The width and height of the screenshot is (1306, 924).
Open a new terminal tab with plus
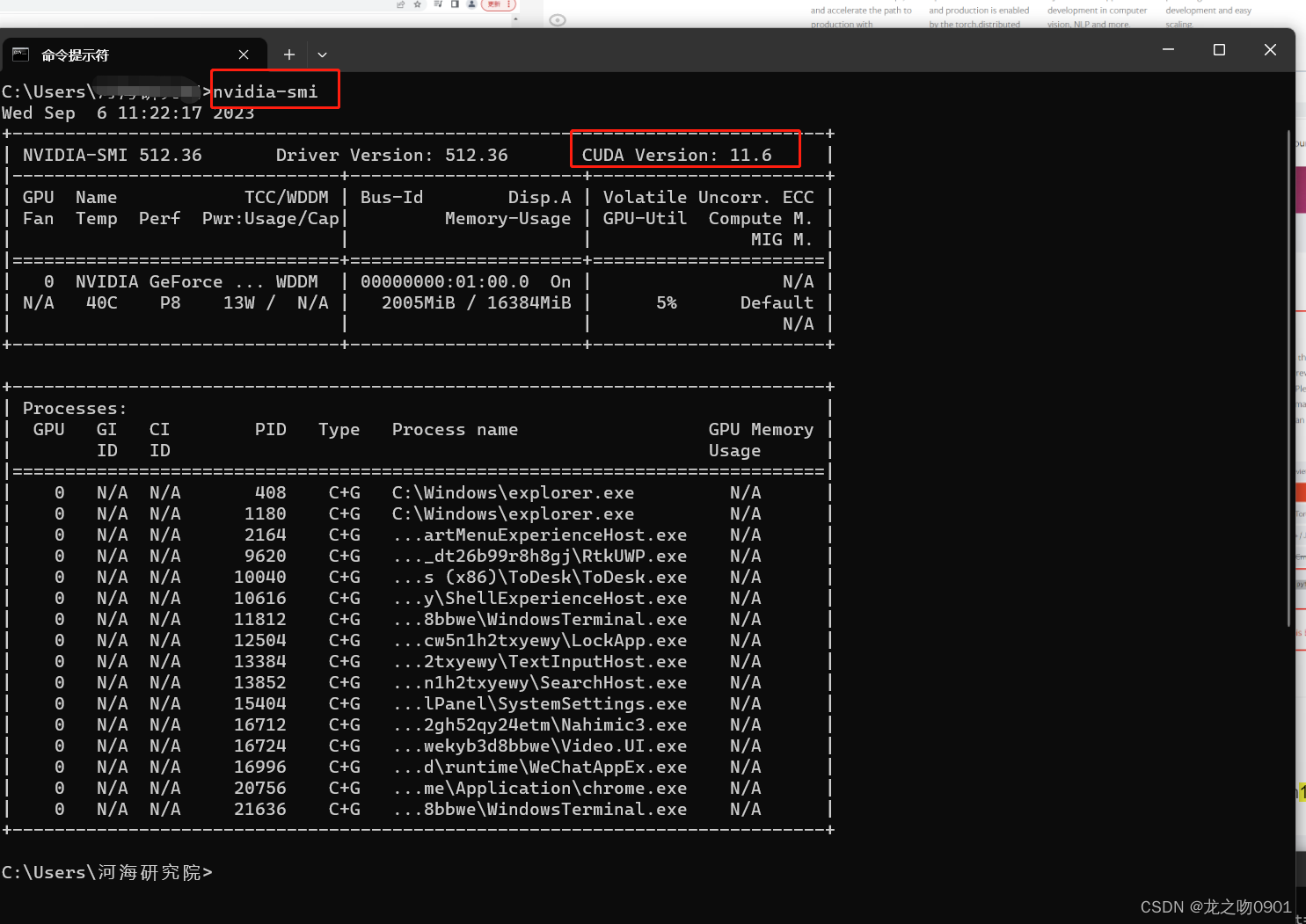click(x=288, y=55)
